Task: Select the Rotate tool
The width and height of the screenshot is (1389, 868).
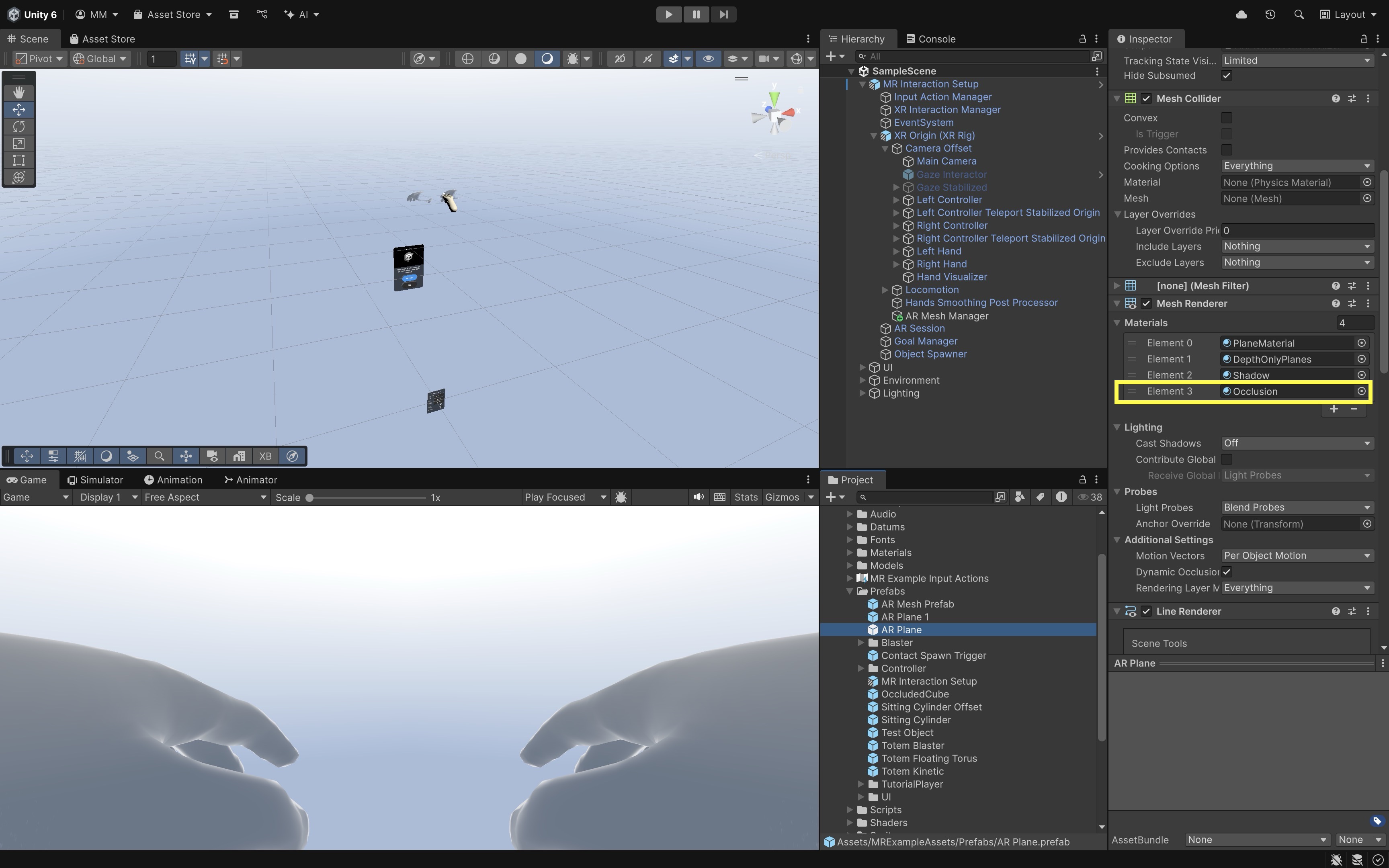Action: [x=18, y=126]
